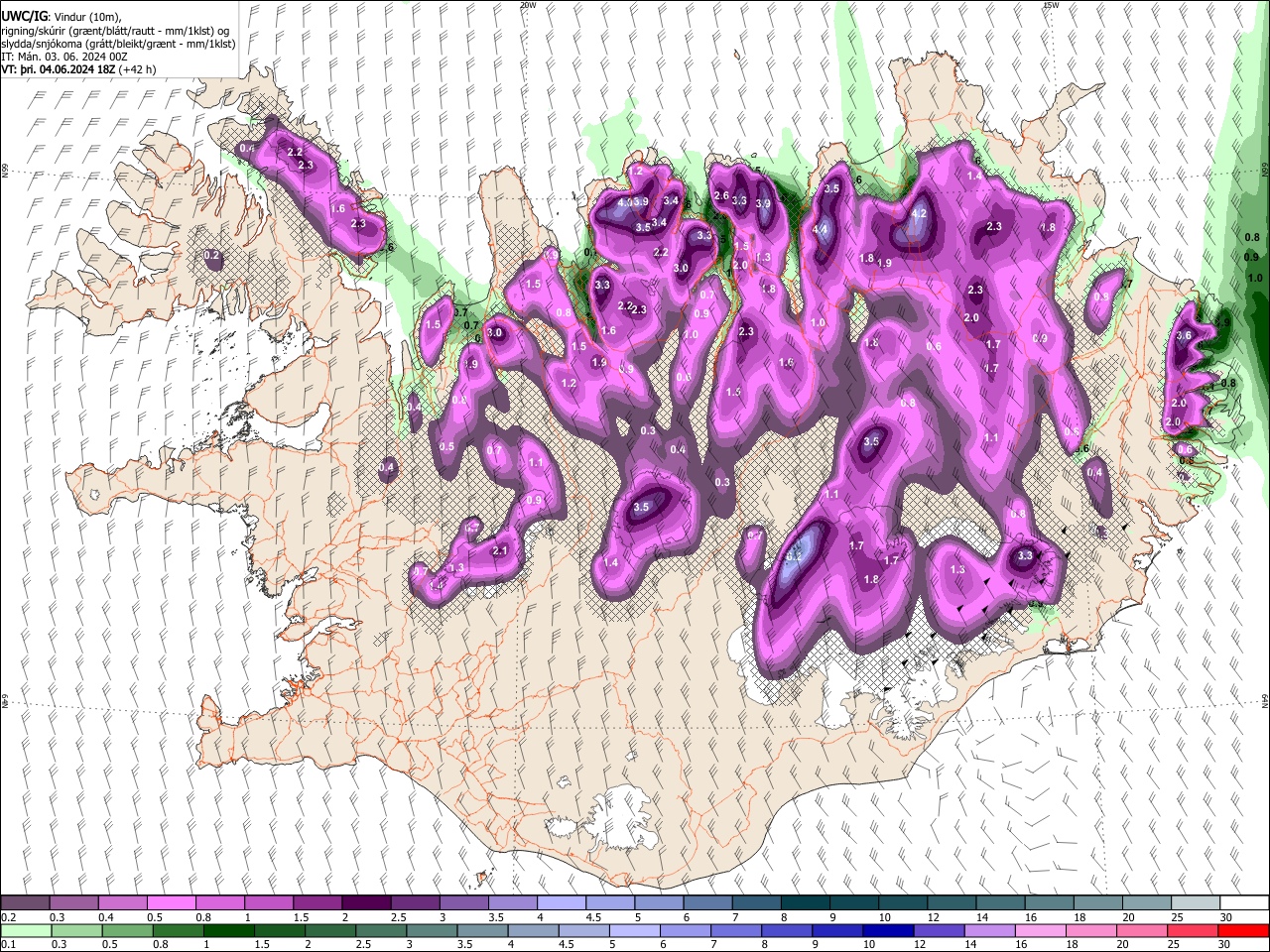Click the 25 label on the rain scale
1270x952 pixels.
(x=1176, y=944)
